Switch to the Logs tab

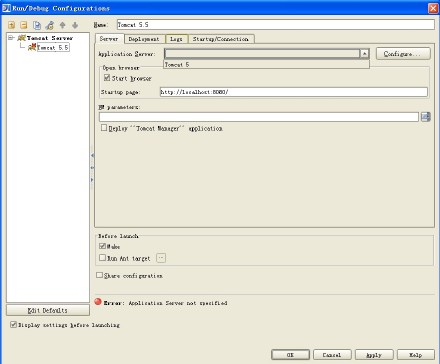[x=176, y=39]
